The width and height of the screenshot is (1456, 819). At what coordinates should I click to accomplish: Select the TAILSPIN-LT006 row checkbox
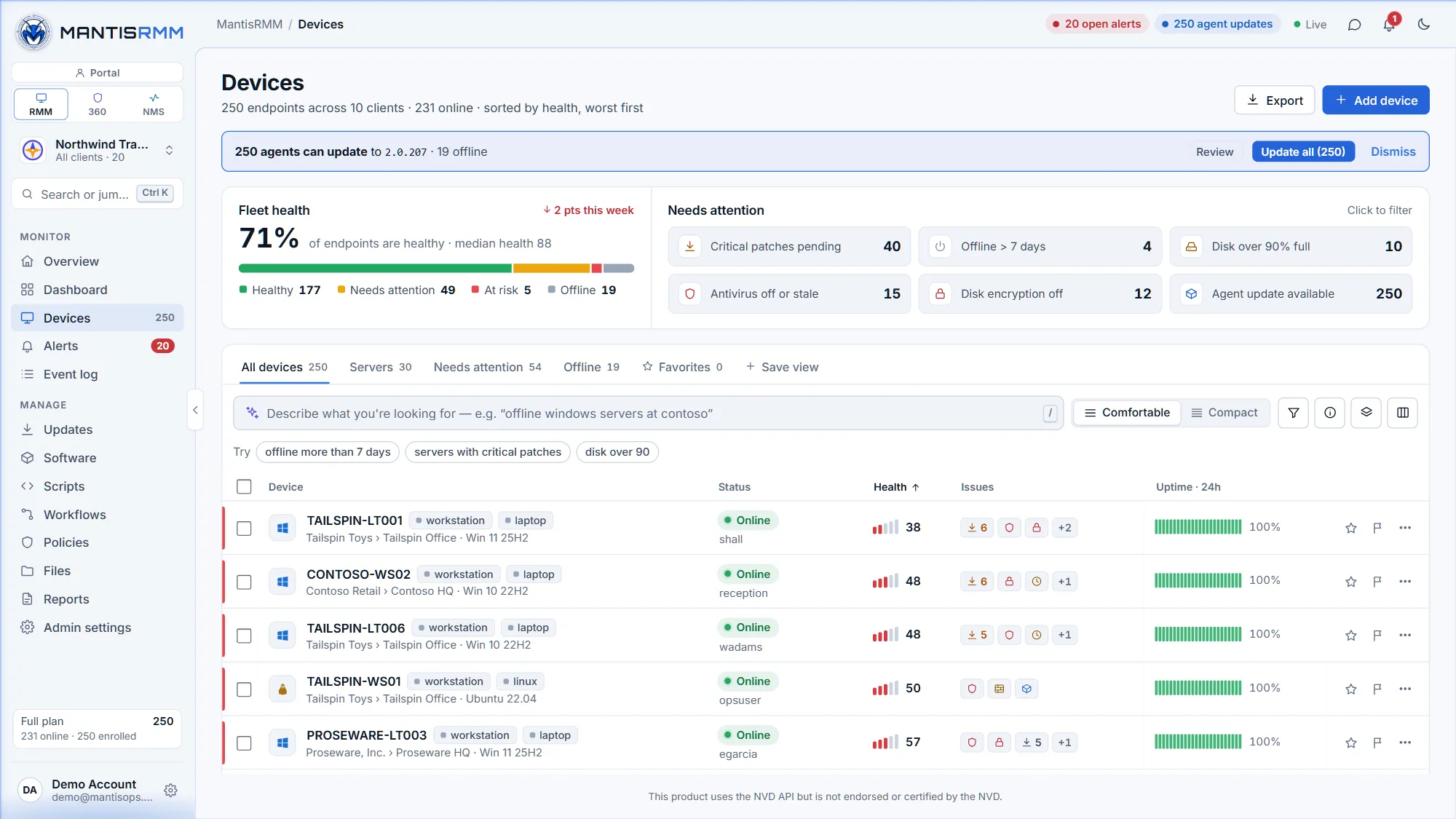pyautogui.click(x=244, y=636)
